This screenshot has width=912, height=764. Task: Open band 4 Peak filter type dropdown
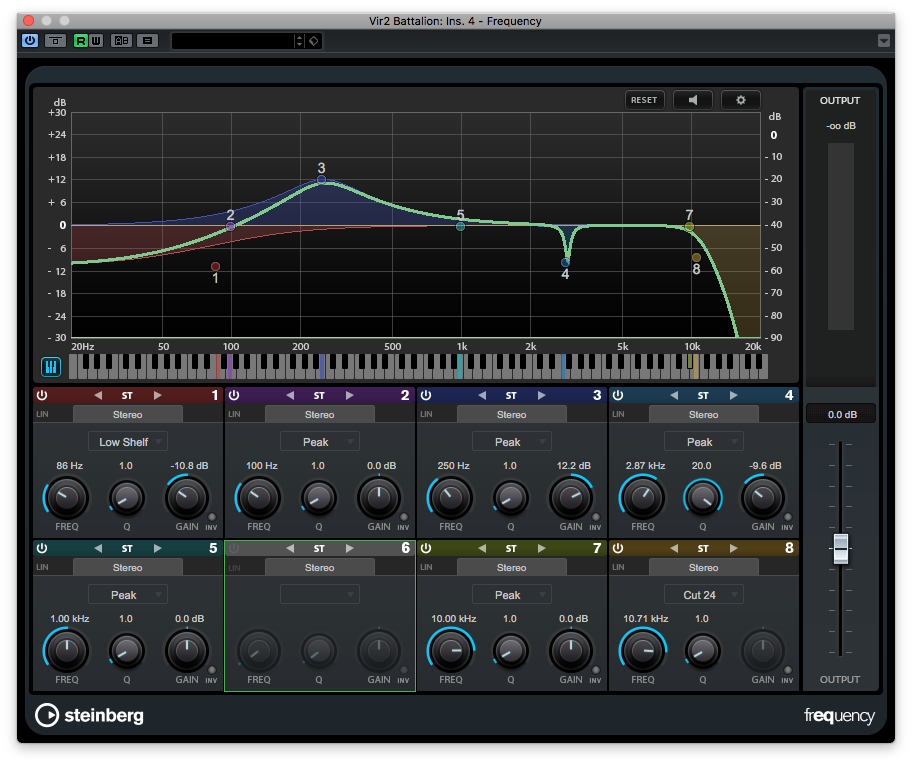pyautogui.click(x=704, y=442)
